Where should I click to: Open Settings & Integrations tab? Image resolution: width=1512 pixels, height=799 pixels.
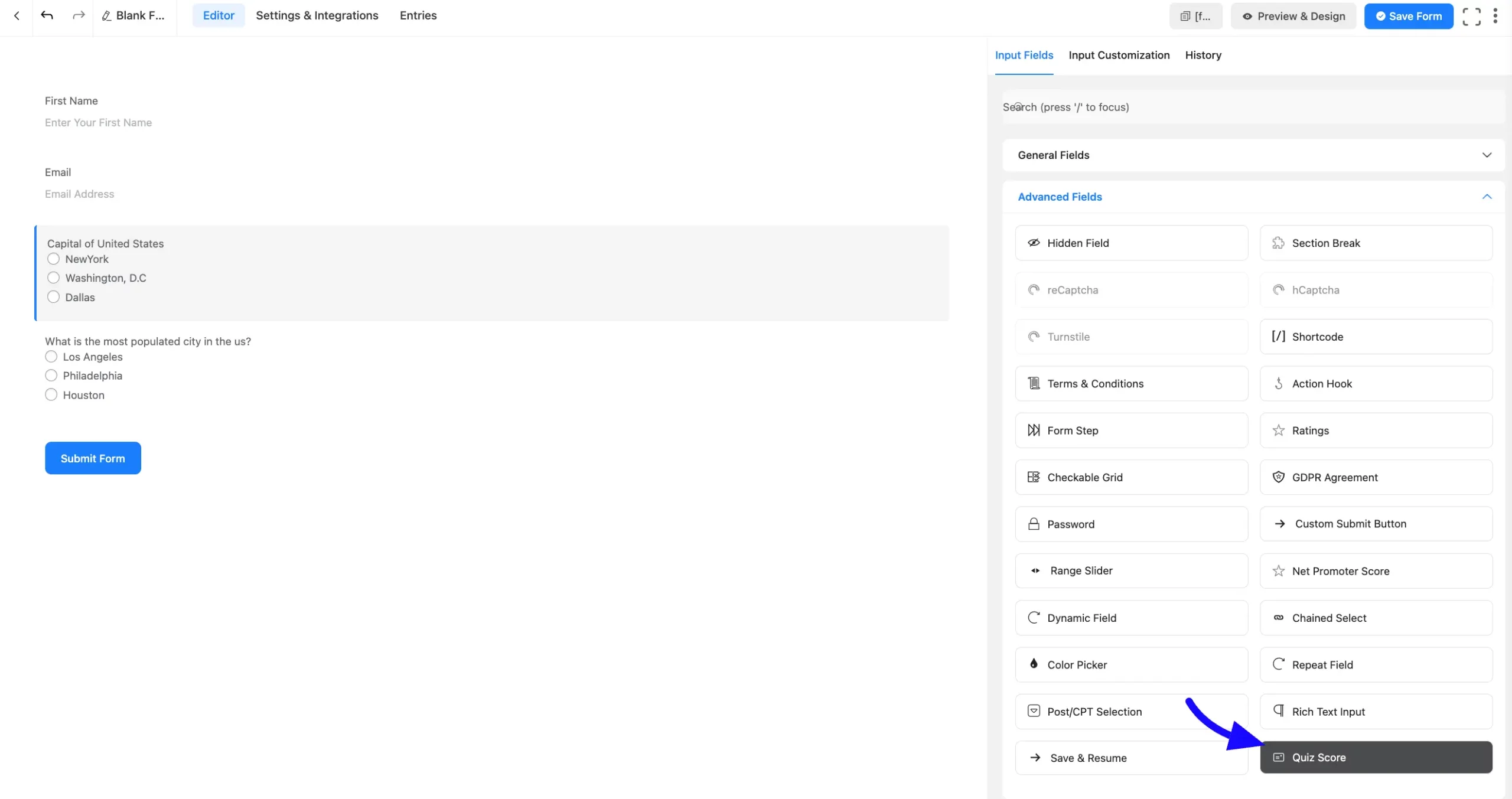tap(317, 15)
